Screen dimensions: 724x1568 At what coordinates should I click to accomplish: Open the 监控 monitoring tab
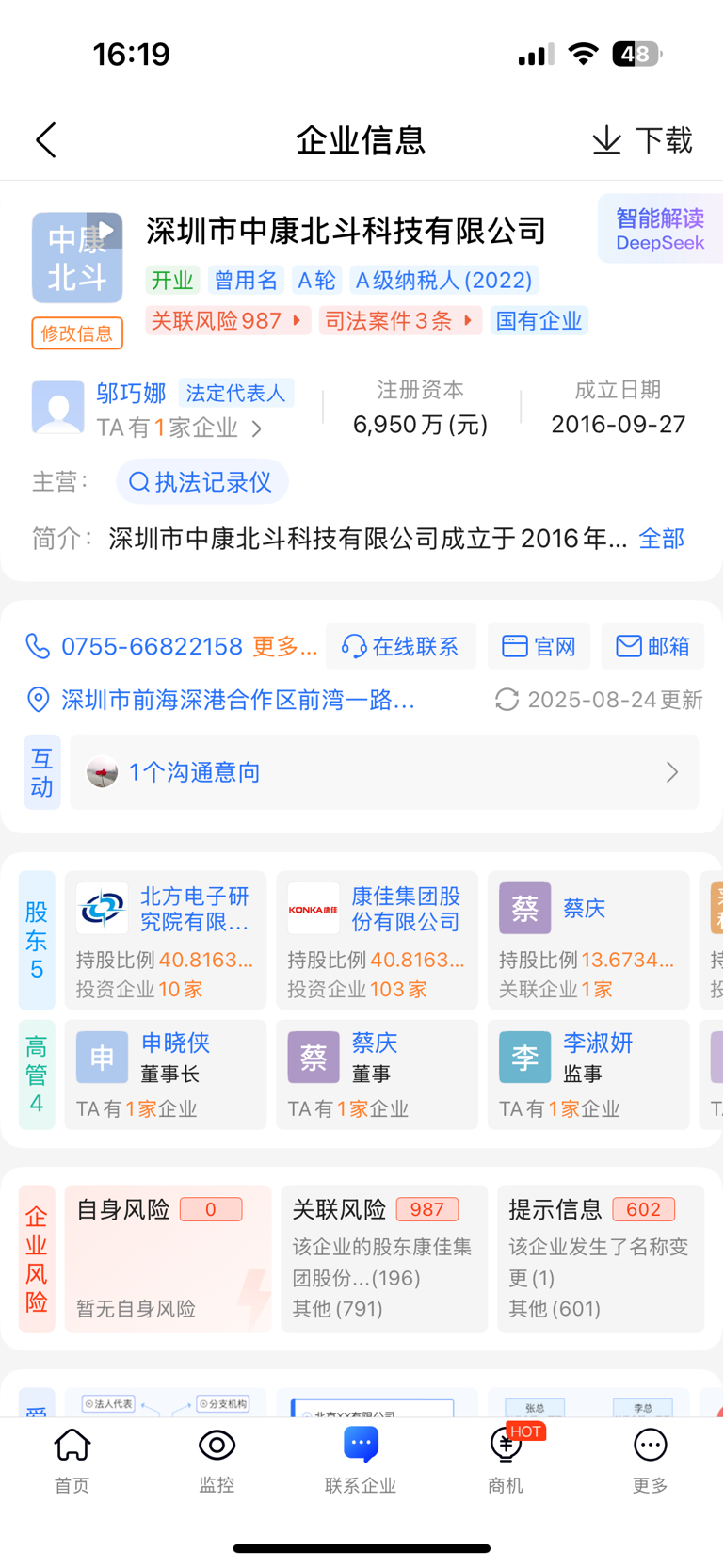pos(217,1461)
